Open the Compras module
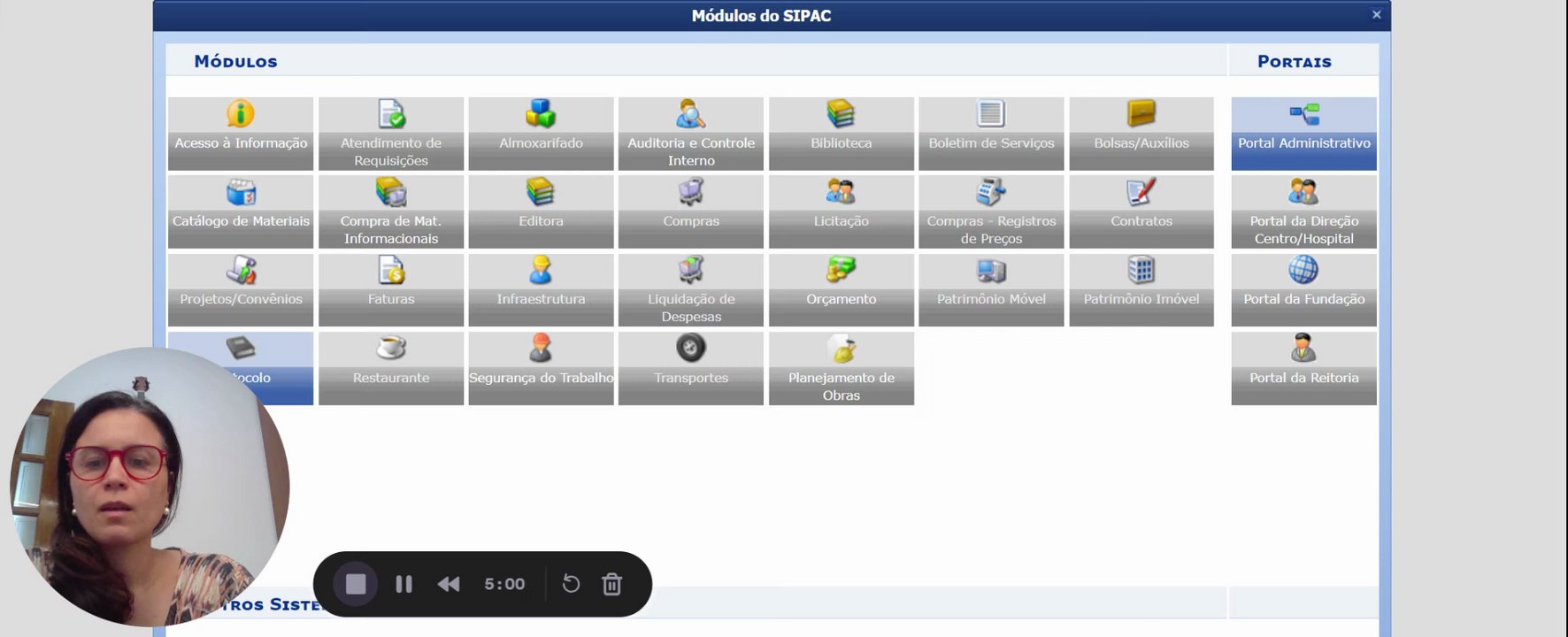This screenshot has height=637, width=1568. (x=691, y=211)
